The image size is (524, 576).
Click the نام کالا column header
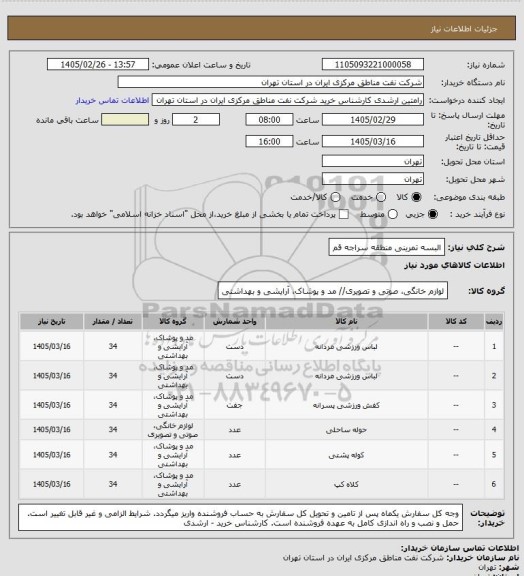(x=346, y=321)
